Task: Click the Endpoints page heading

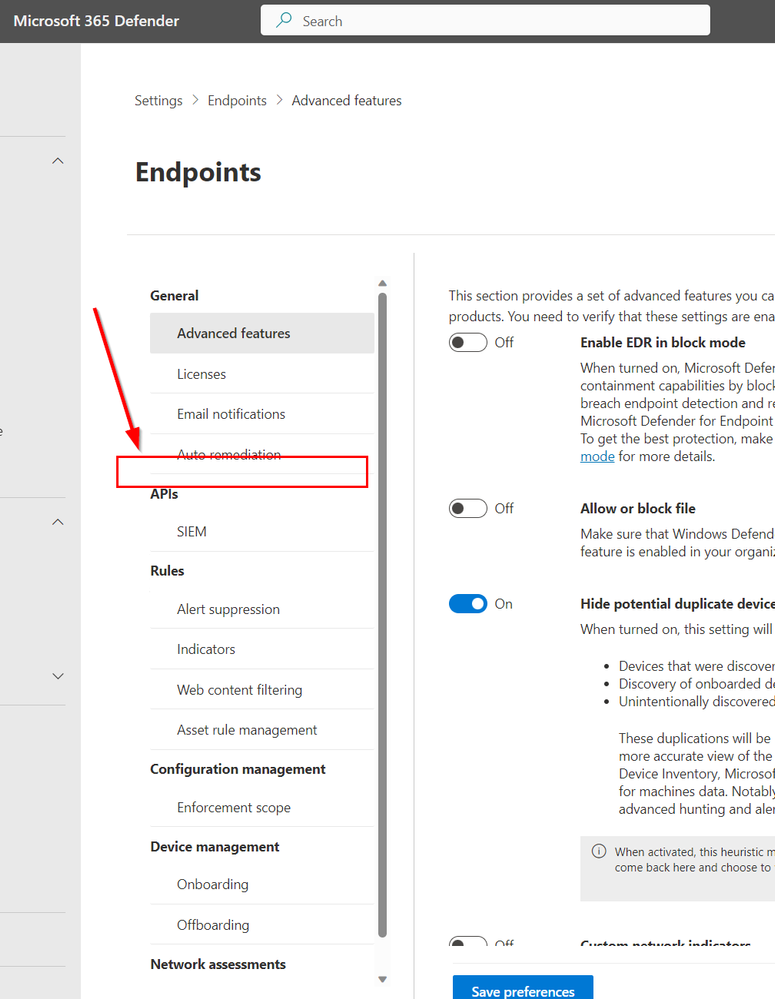Action: click(198, 172)
